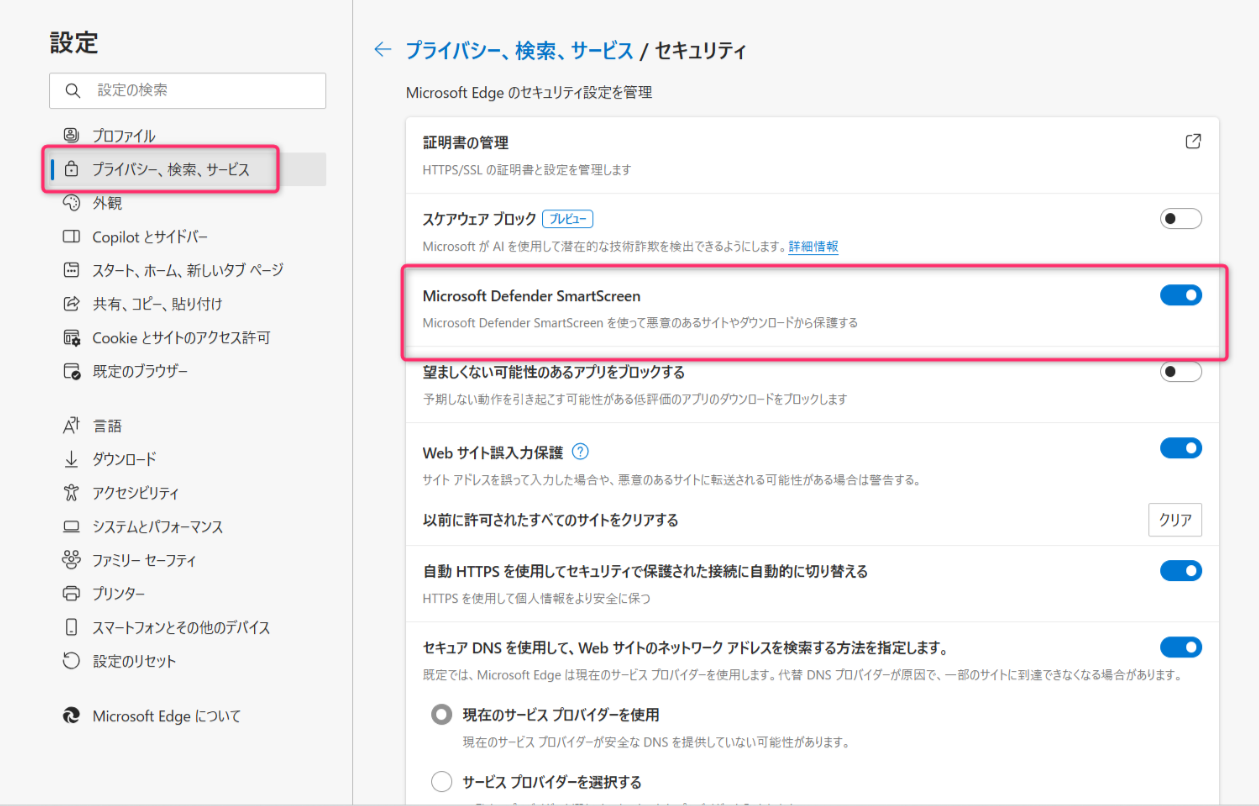Click text HTTPS/SSL の証明書と設定を管理します
Image resolution: width=1259 pixels, height=806 pixels.
point(527,170)
